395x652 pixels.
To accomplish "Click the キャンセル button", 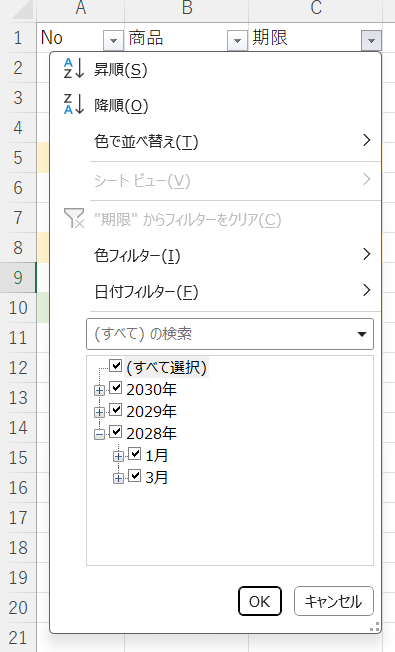I will coord(333,601).
